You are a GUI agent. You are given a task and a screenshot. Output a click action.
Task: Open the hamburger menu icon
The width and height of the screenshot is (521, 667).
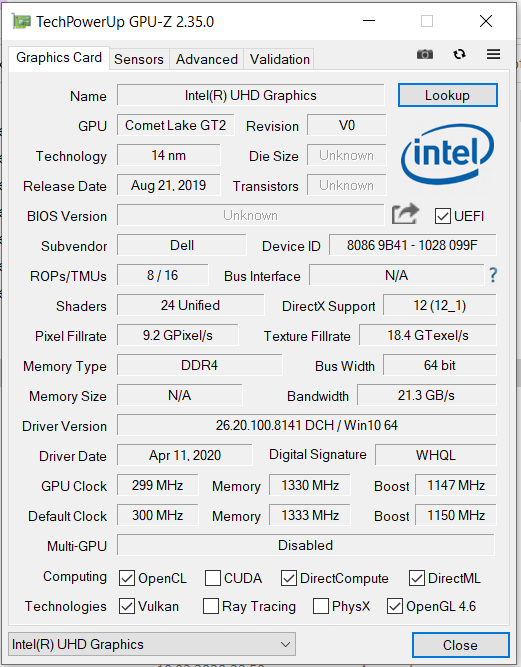coord(493,54)
